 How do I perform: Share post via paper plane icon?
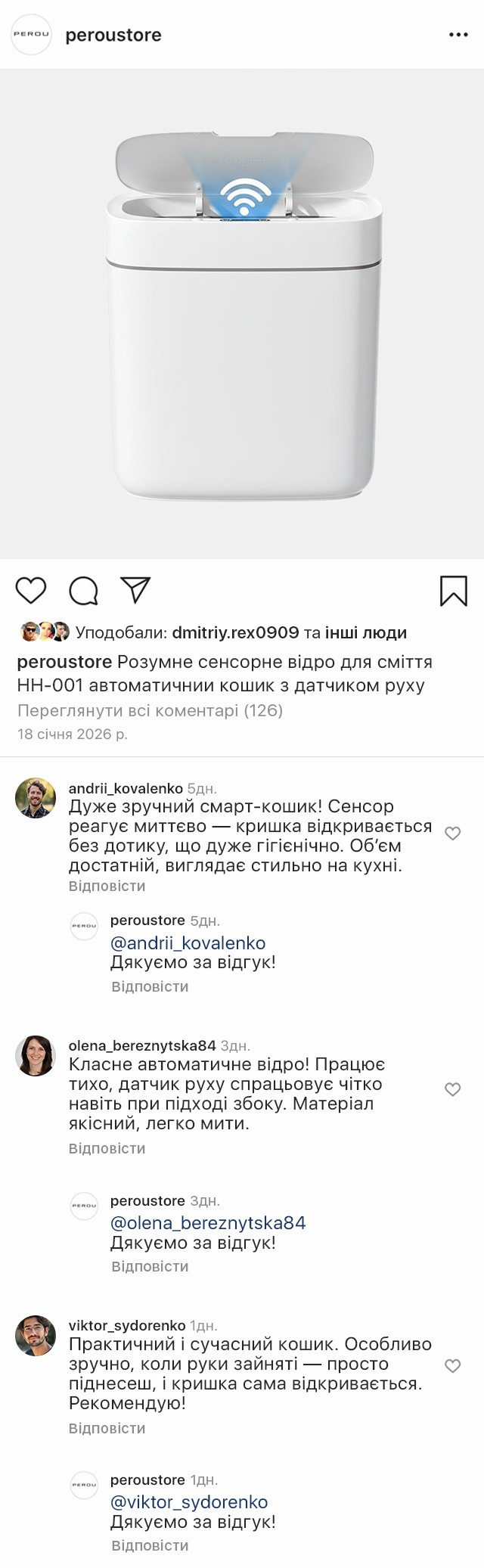[x=136, y=590]
